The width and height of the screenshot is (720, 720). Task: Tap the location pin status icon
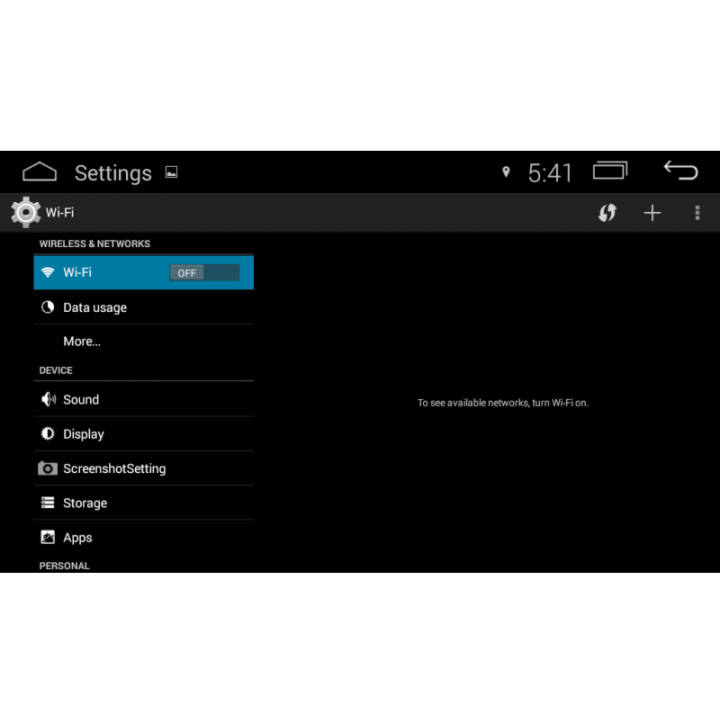pos(506,172)
